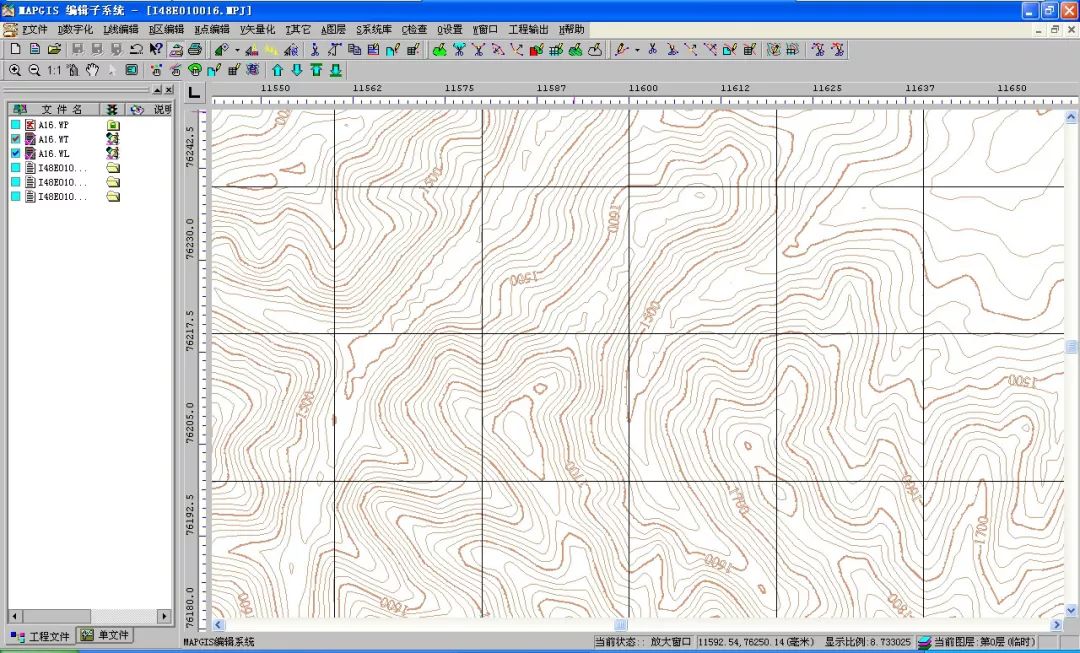Click the red and green region edit icon
This screenshot has height=653, width=1080.
coord(537,50)
